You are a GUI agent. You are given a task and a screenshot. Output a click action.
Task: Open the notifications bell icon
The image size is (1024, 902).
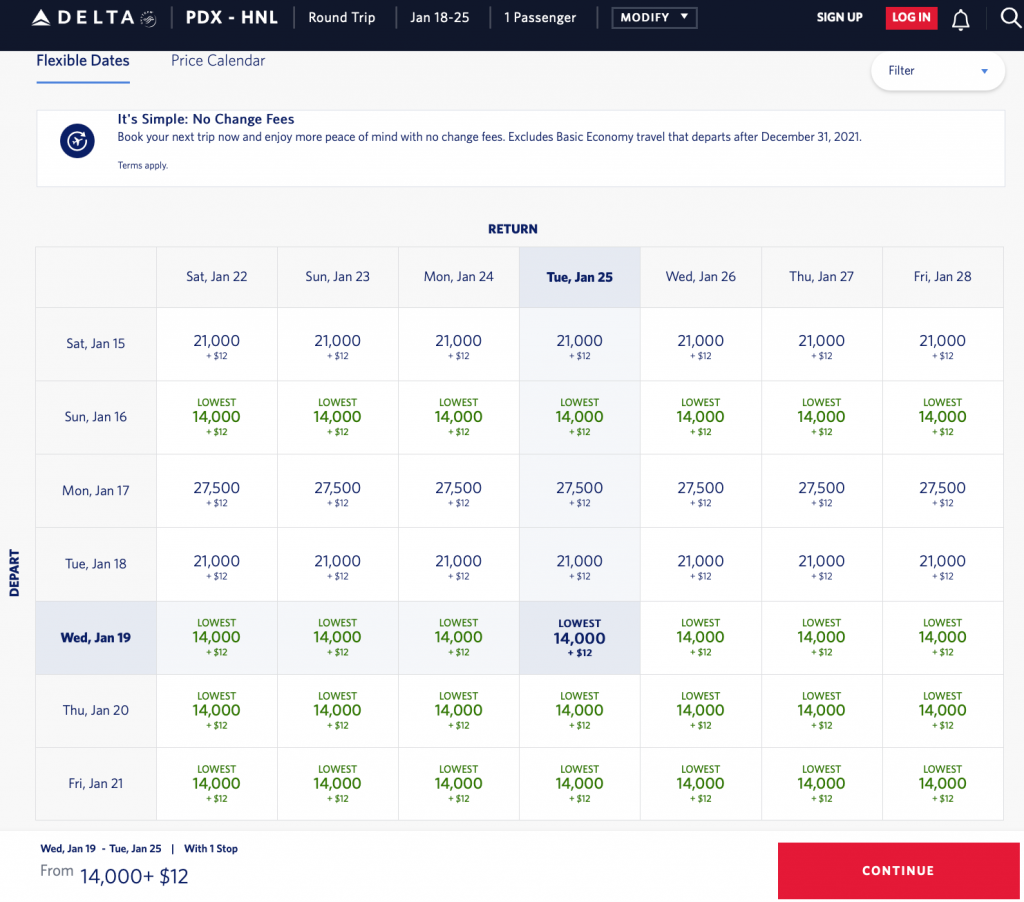[960, 18]
